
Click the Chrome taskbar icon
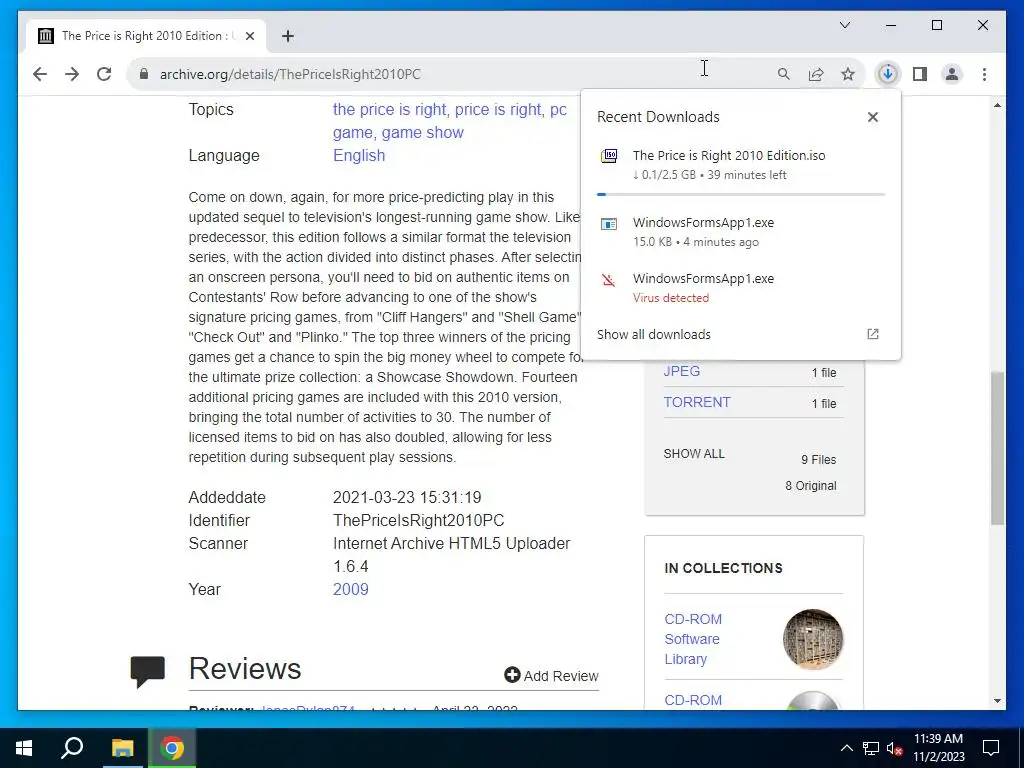coord(172,748)
